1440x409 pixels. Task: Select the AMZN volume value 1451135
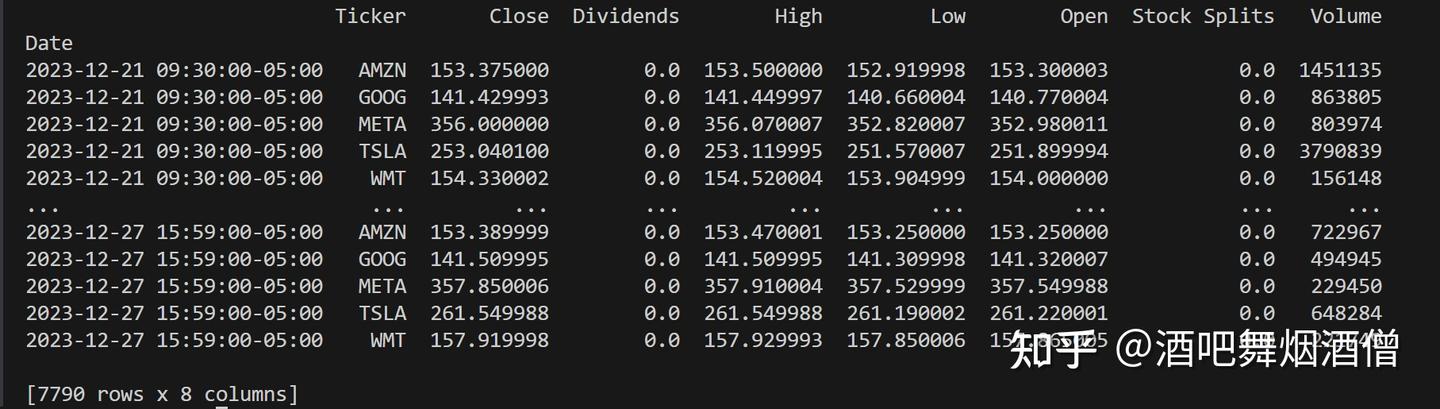pyautogui.click(x=1340, y=70)
